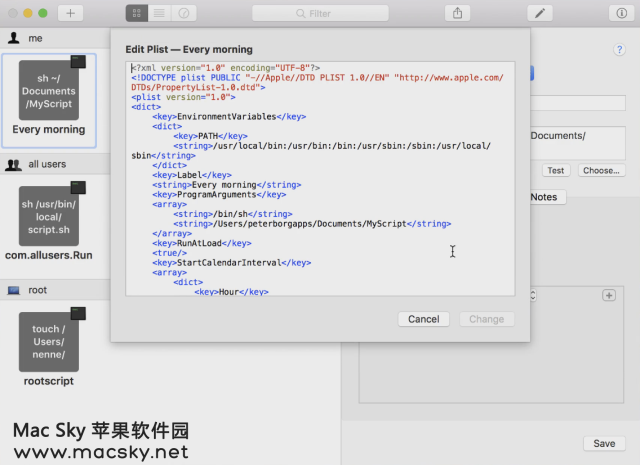Select the Every morning job thumbnail

[49, 91]
